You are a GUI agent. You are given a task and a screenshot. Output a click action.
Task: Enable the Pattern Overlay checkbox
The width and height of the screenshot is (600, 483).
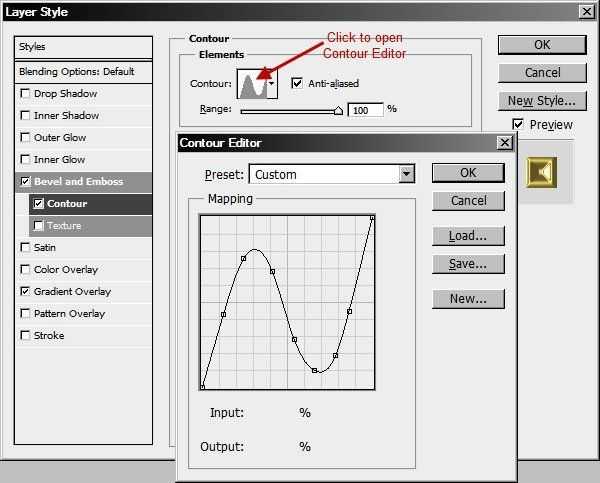point(25,313)
